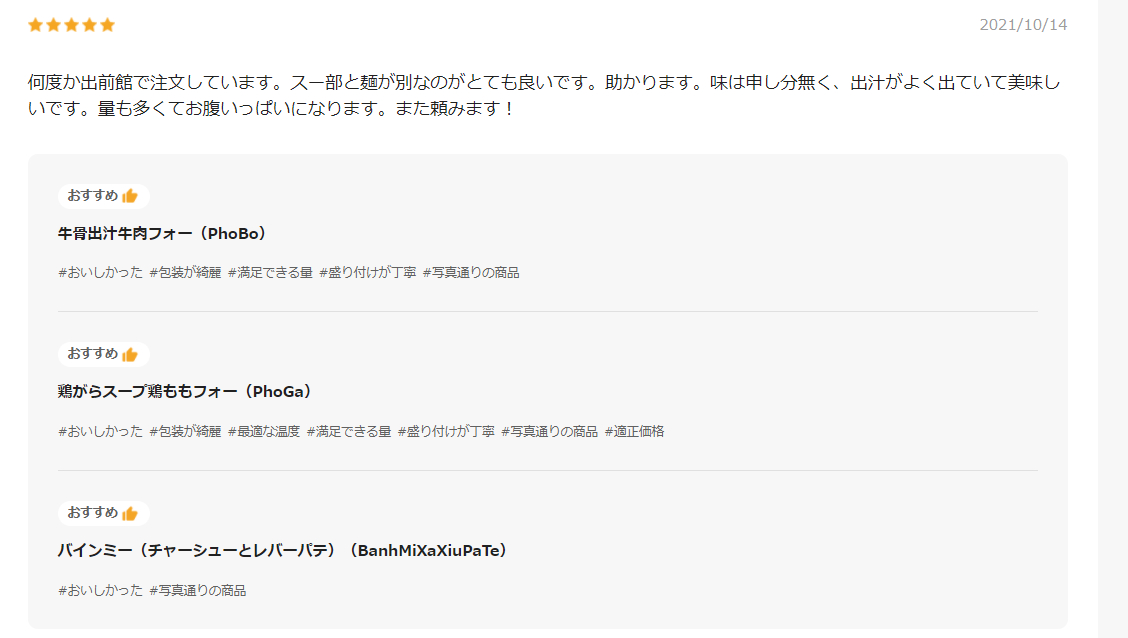Select the third おすすめ badge
The width and height of the screenshot is (1128, 638).
[104, 513]
